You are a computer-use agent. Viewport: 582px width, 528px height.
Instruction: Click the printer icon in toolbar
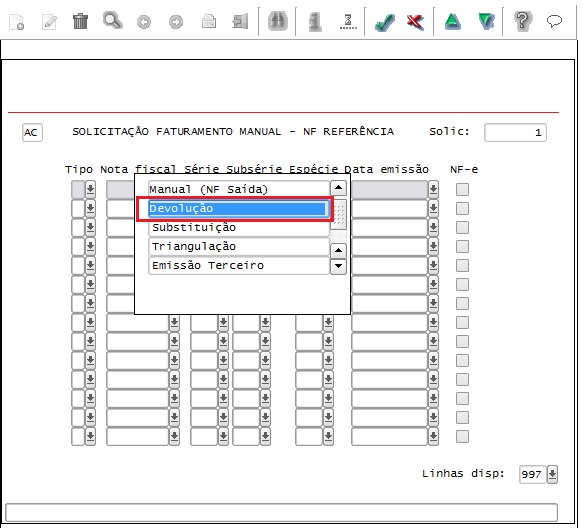[x=209, y=21]
